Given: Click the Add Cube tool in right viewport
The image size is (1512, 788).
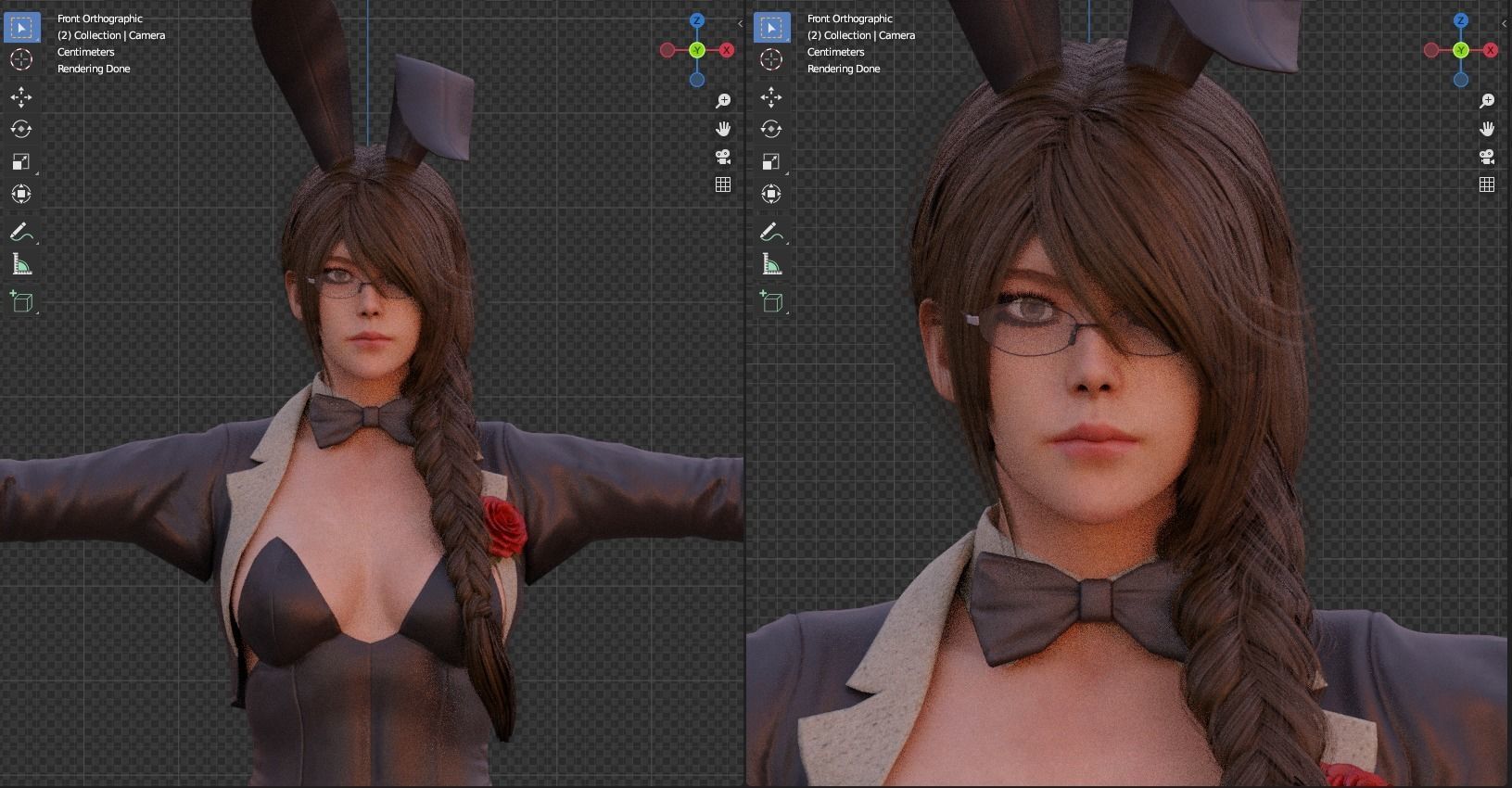Looking at the screenshot, I should coord(770,301).
